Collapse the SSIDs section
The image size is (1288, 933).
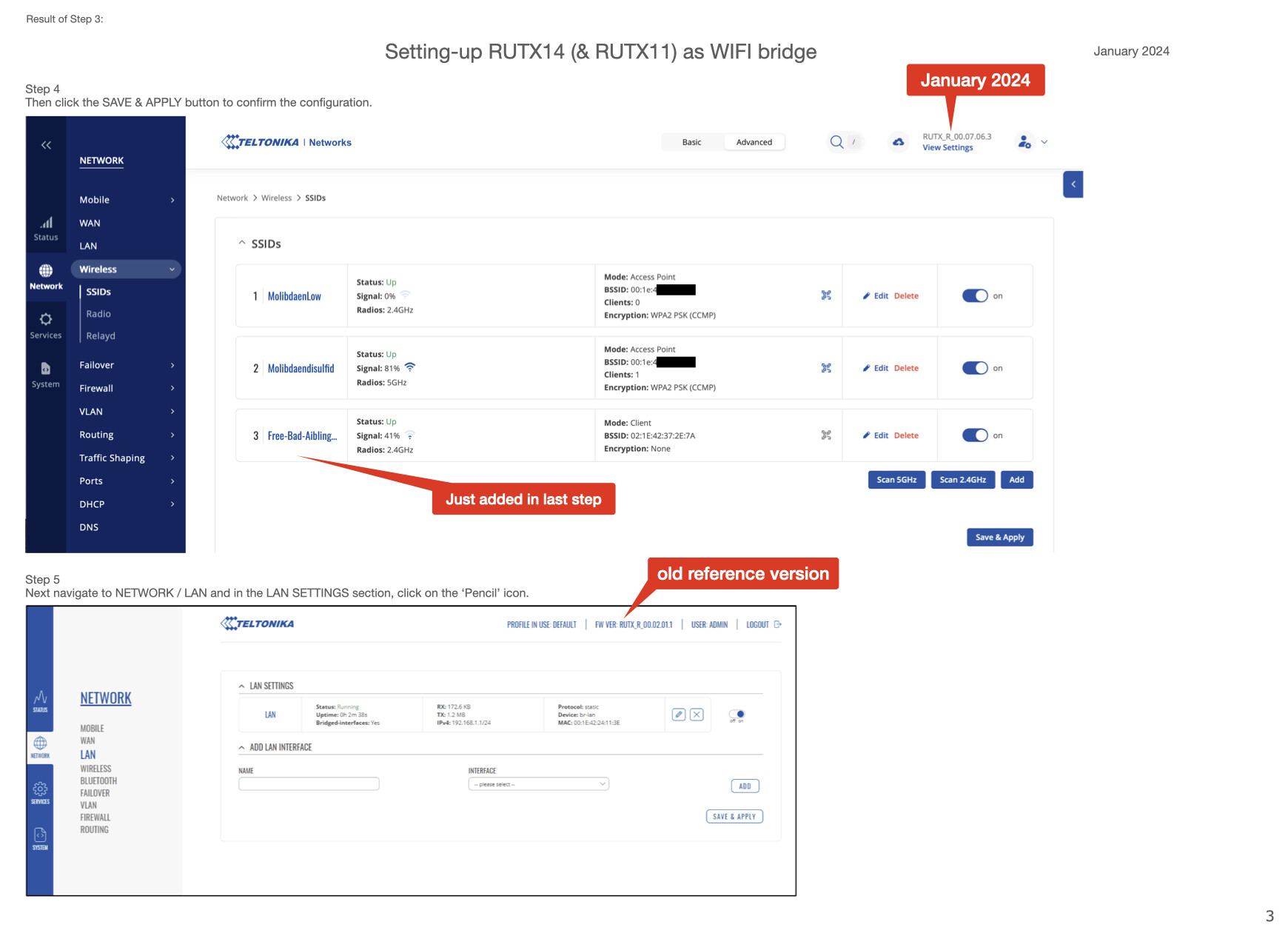coord(241,243)
